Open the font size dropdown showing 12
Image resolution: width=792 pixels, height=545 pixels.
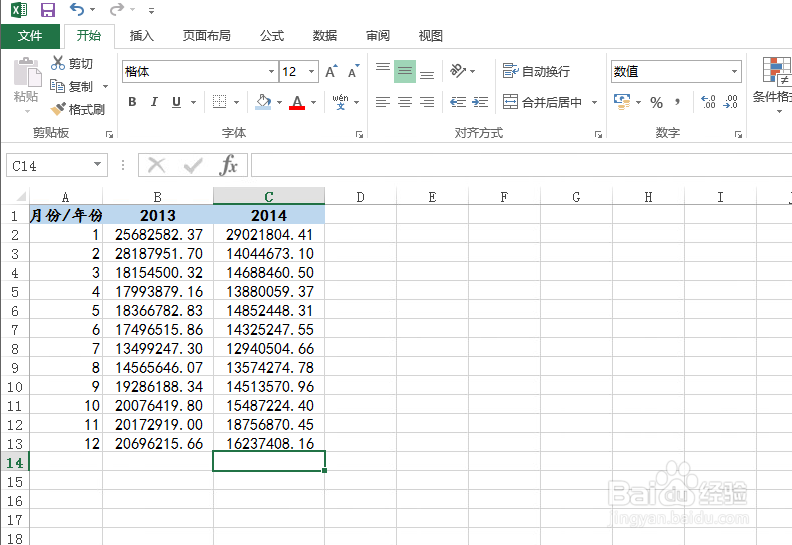pyautogui.click(x=312, y=71)
